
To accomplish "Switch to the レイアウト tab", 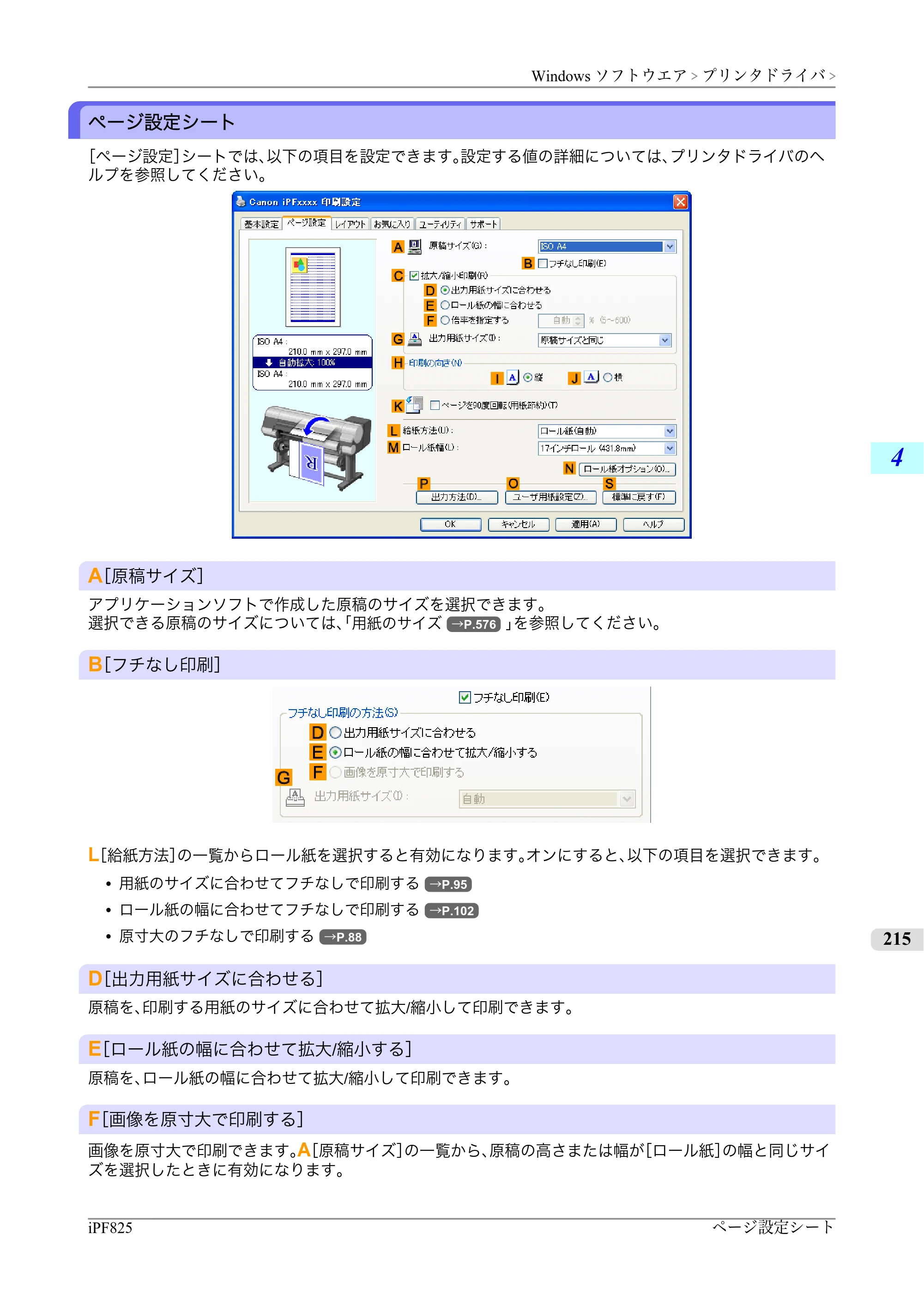I will [350, 224].
